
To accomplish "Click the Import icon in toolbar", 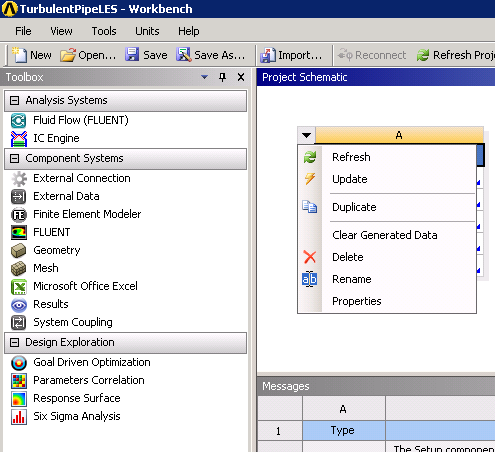I will (x=268, y=55).
